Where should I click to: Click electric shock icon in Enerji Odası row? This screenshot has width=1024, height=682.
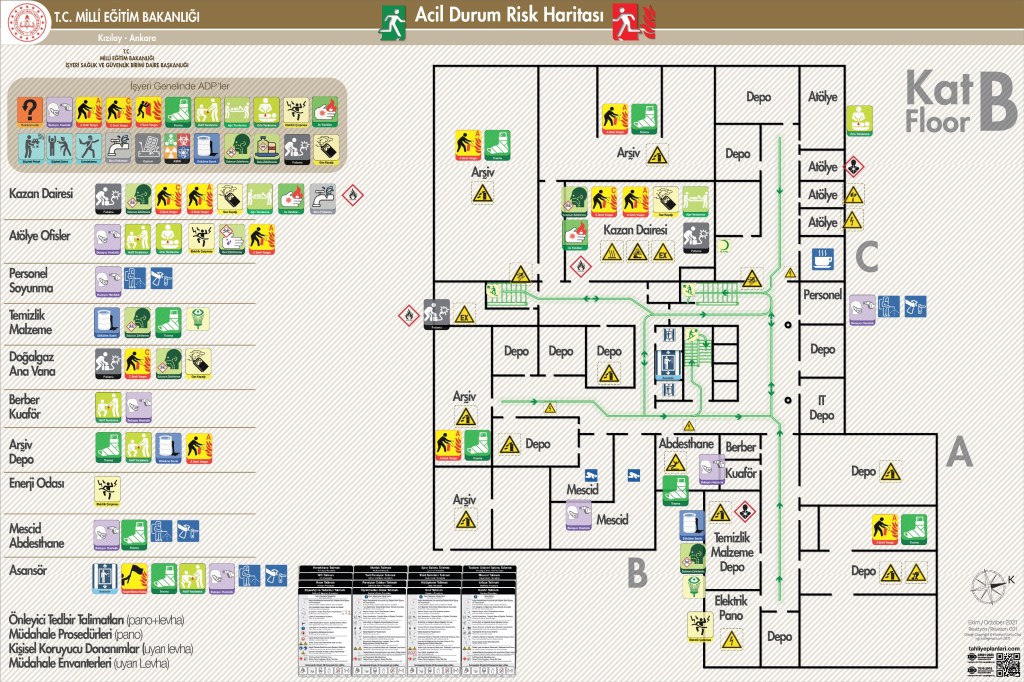pos(106,489)
